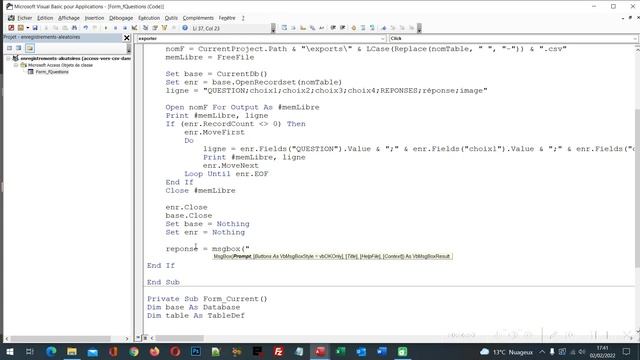Click the Break pause icon
Viewport: 640px width, 360px height.
tap(116, 28)
